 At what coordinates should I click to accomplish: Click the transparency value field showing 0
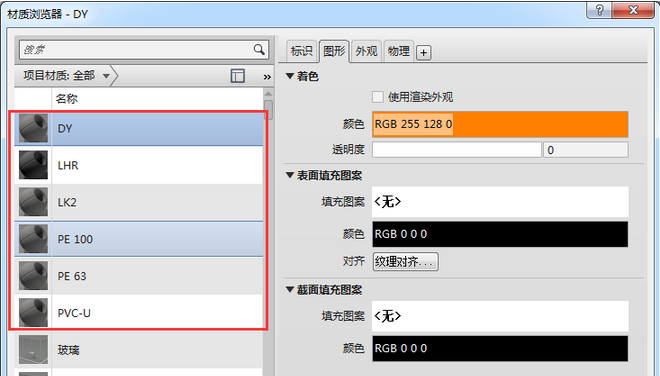pyautogui.click(x=586, y=150)
